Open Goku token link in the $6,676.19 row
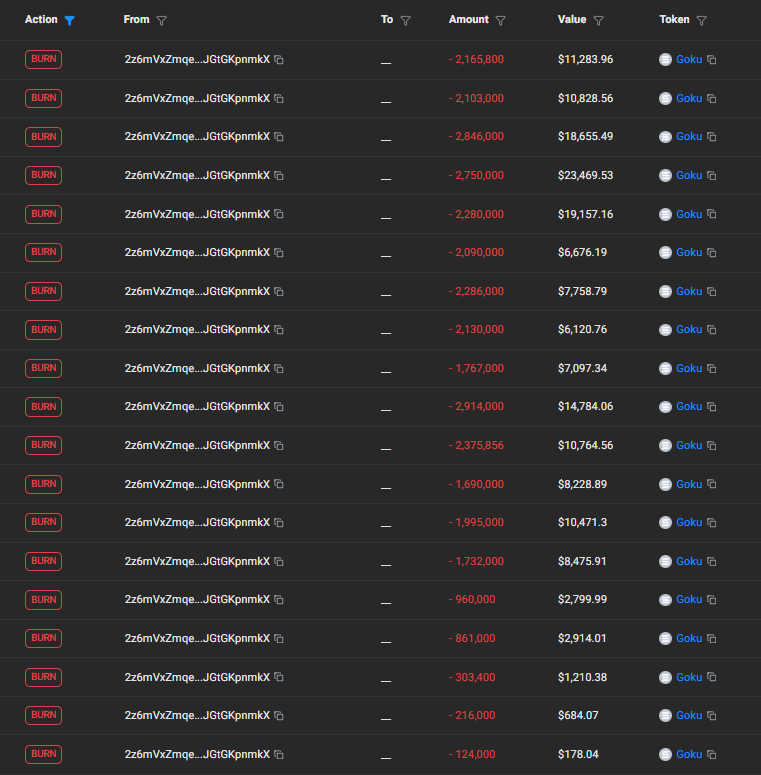Screen dimensions: 761x775 tap(689, 253)
